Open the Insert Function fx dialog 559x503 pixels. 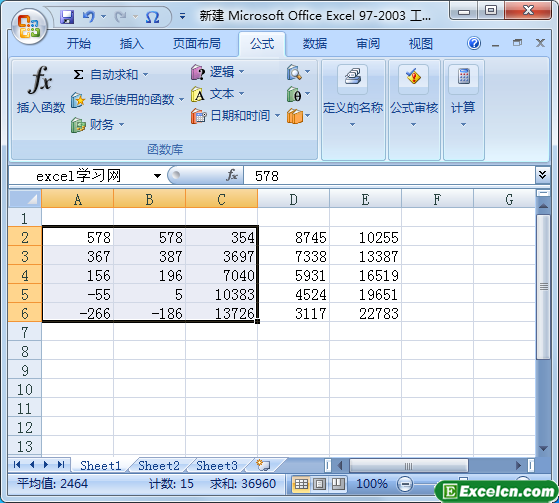point(41,89)
